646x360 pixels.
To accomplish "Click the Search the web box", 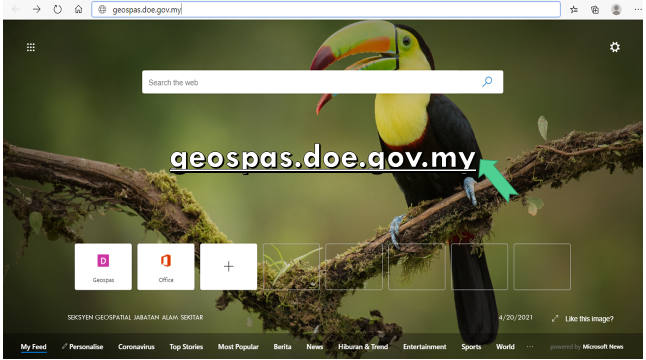I will click(x=322, y=82).
